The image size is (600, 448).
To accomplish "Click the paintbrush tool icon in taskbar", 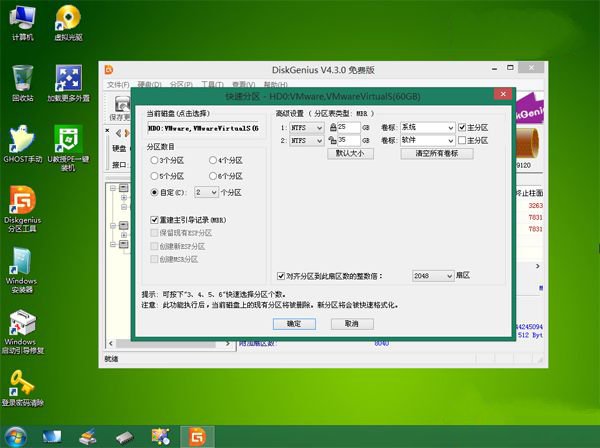I will pyautogui.click(x=88, y=437).
